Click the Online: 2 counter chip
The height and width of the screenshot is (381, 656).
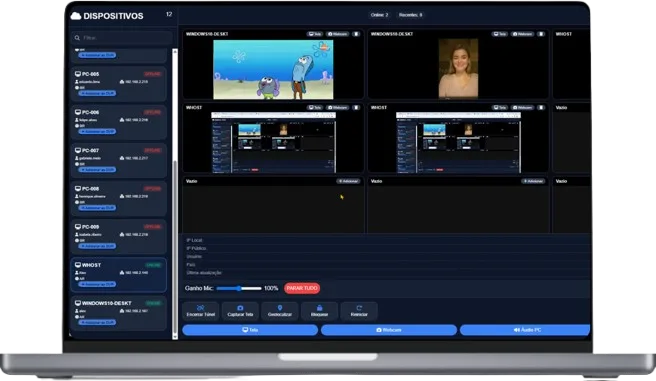(379, 15)
